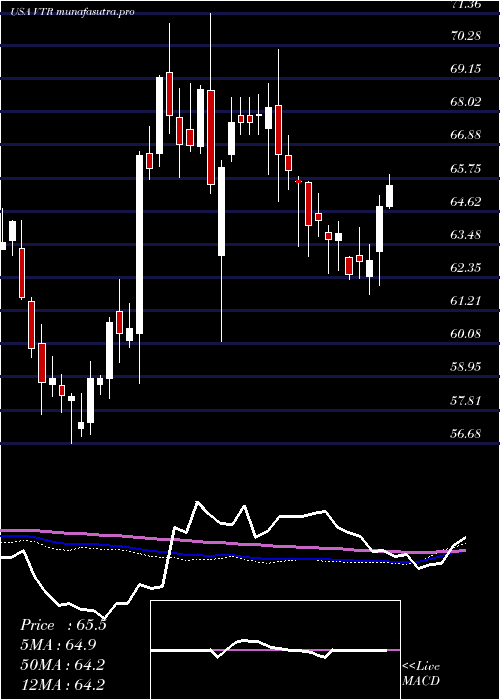Select the 63.48 price axis label
The image size is (500, 700).
[466, 234]
